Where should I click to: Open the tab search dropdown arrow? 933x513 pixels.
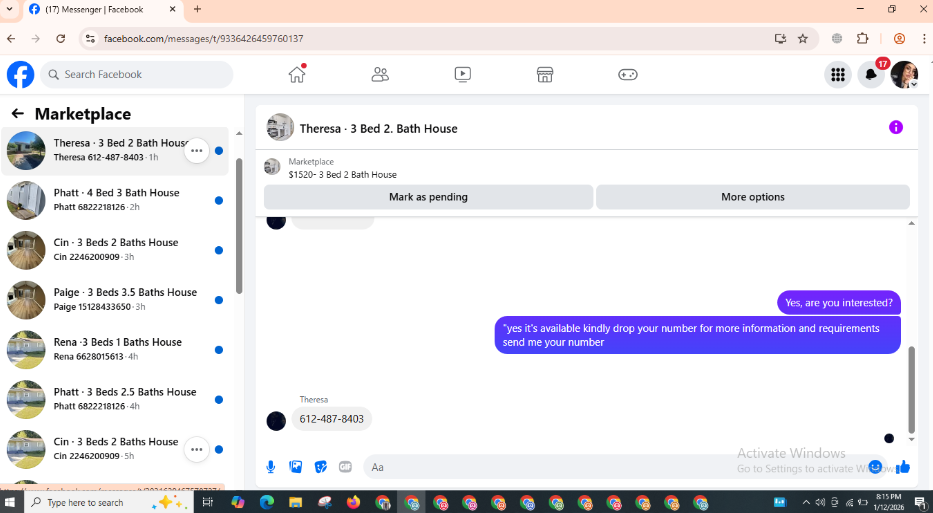point(9,9)
